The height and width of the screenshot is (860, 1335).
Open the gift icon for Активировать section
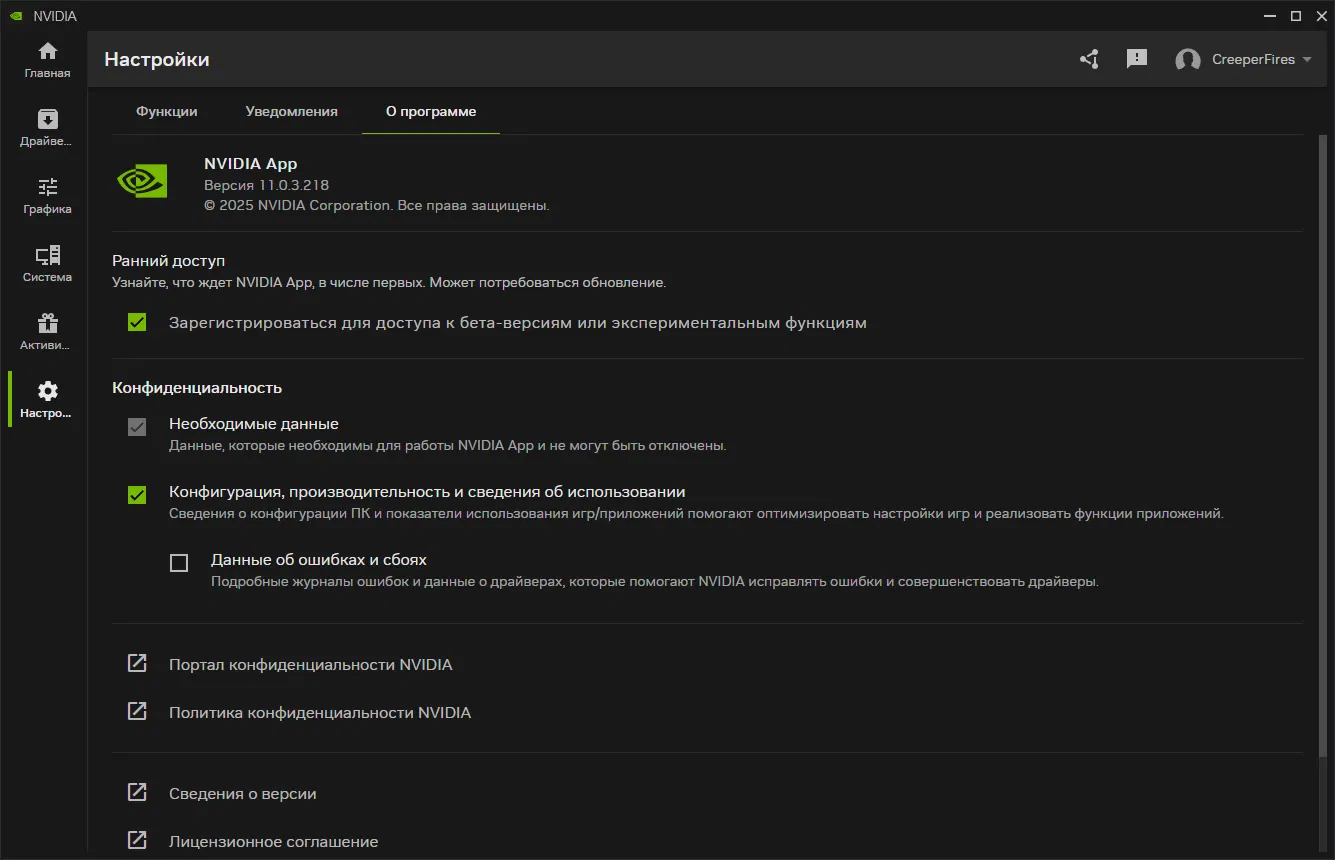(48, 324)
